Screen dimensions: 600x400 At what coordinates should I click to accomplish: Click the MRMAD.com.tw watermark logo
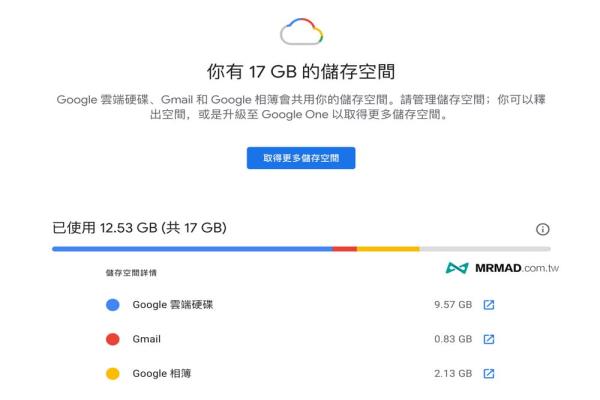point(502,268)
